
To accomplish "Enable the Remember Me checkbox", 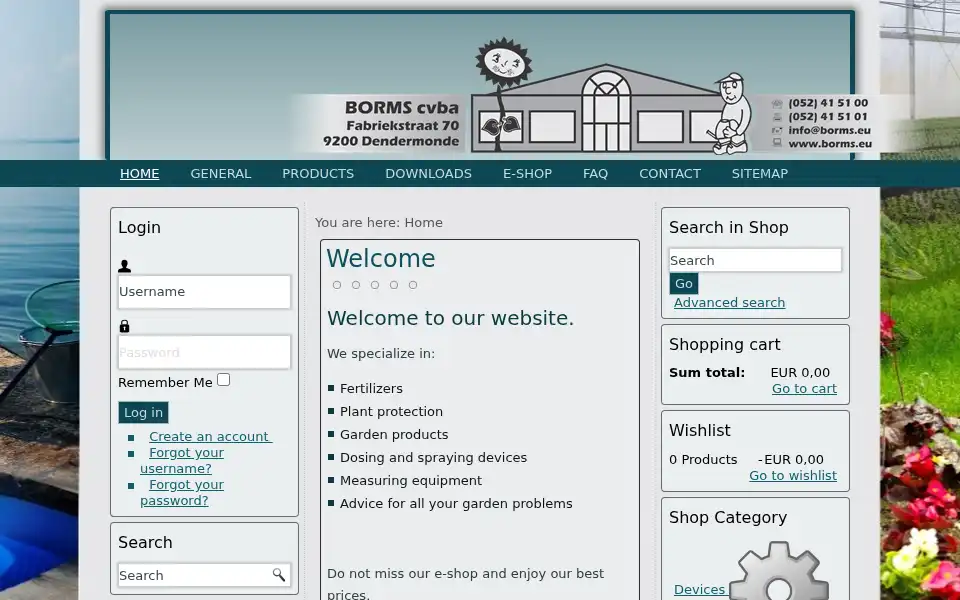I will click(x=223, y=380).
